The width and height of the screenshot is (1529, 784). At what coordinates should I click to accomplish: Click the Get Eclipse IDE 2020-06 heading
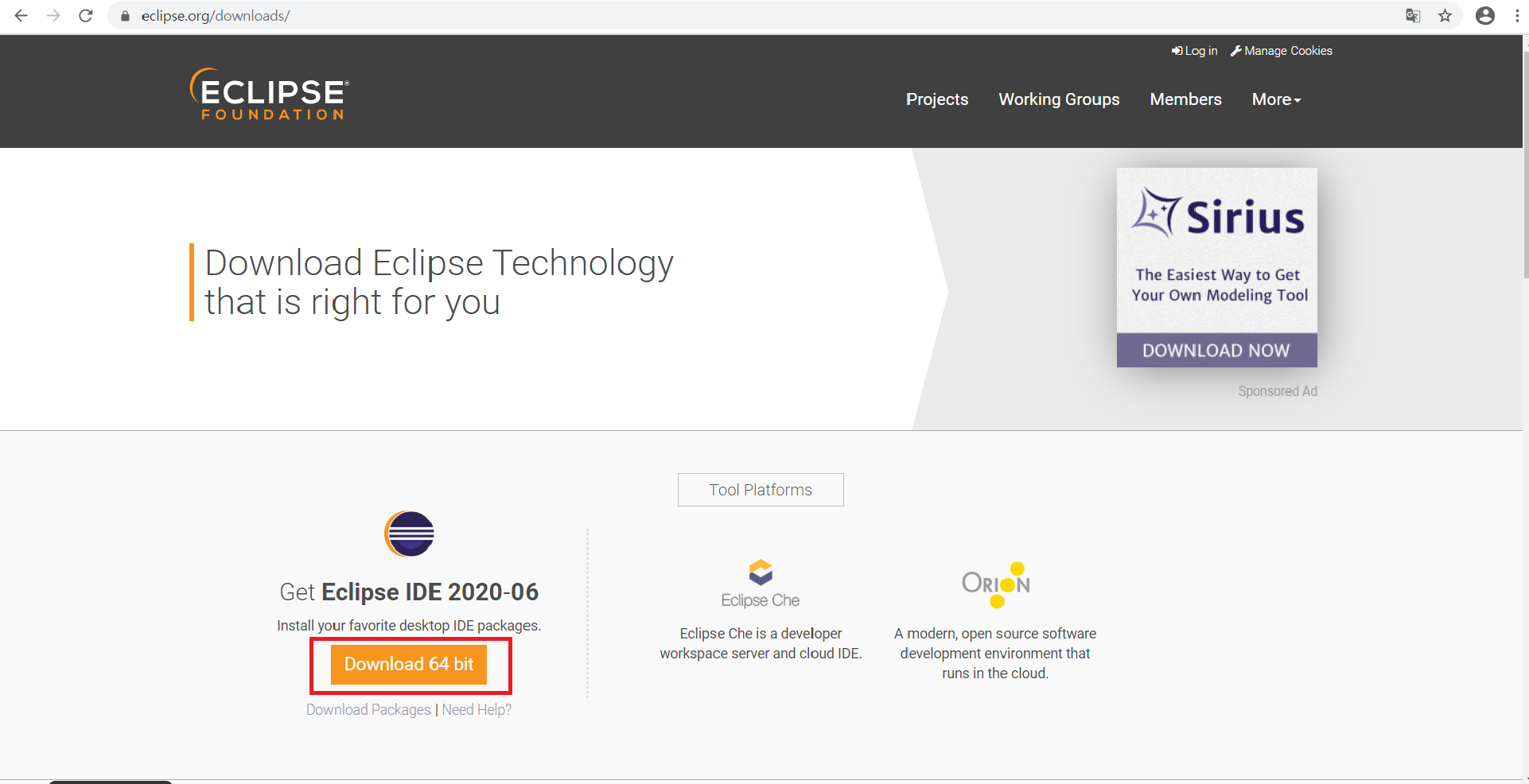tap(409, 592)
